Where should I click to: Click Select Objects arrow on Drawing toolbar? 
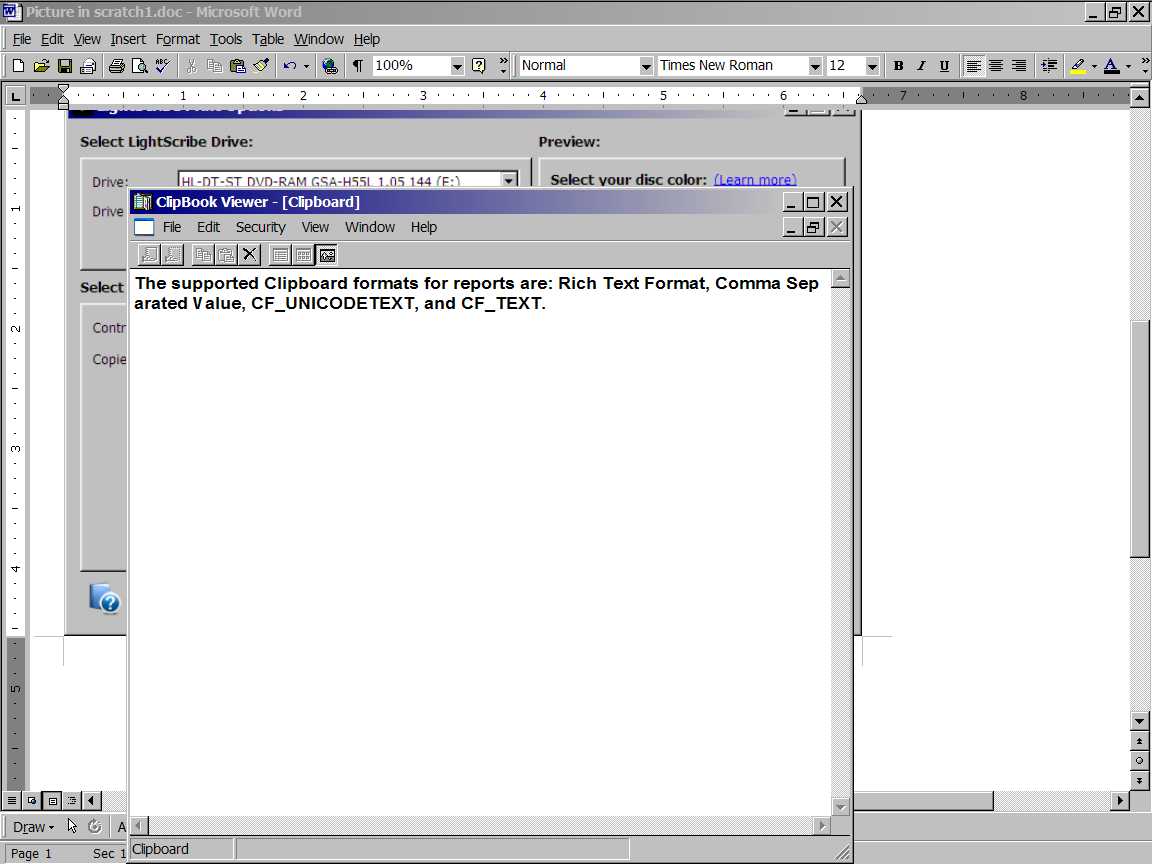pyautogui.click(x=72, y=827)
